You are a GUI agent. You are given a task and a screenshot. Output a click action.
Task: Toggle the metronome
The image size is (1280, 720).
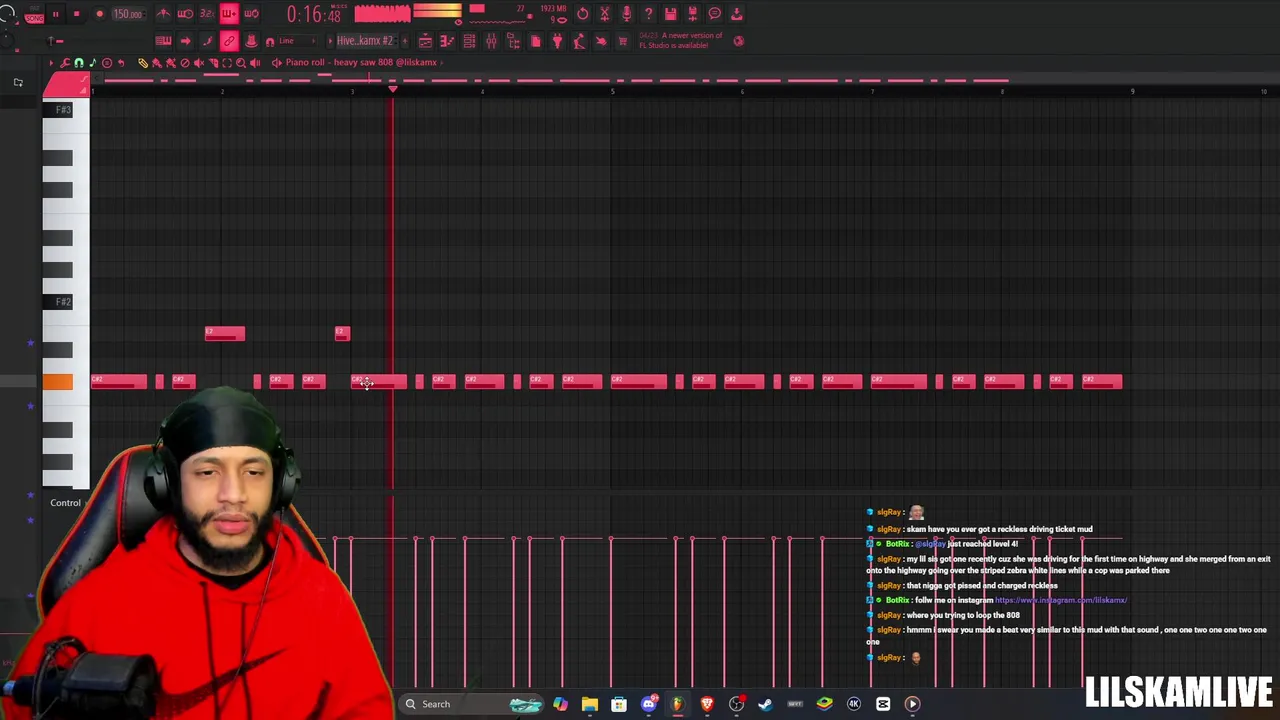(163, 14)
